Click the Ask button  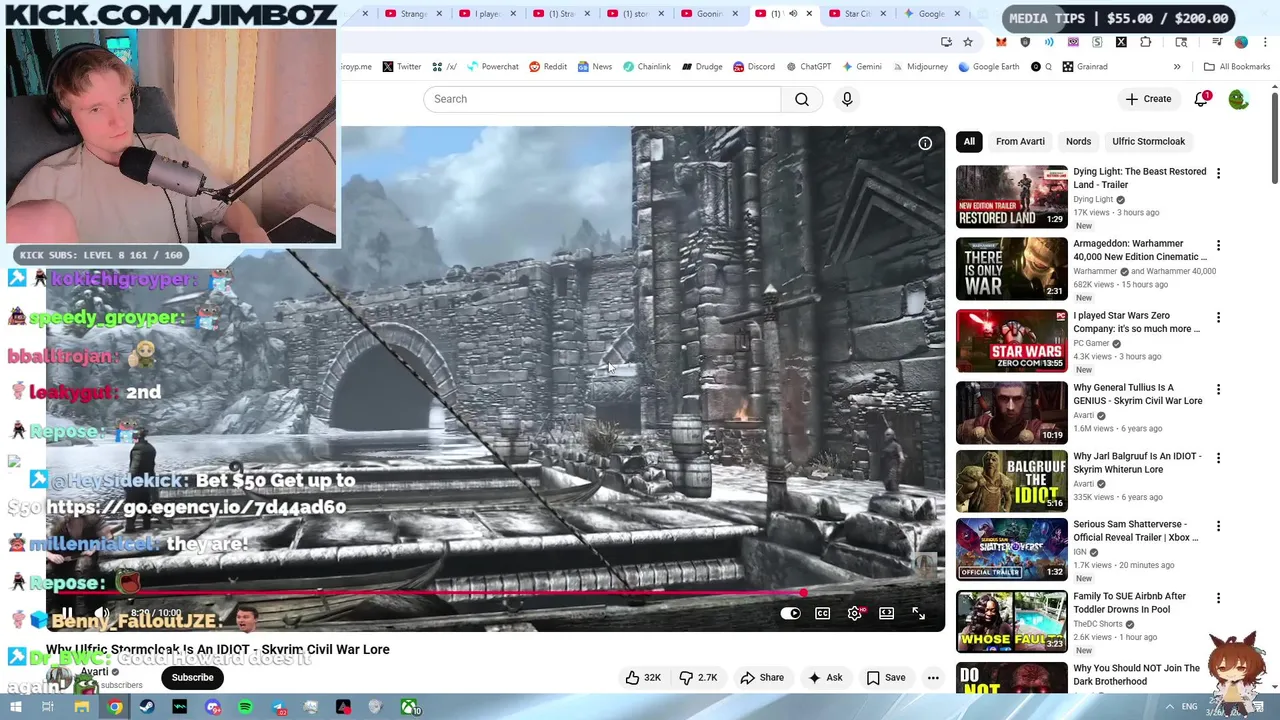click(825, 677)
